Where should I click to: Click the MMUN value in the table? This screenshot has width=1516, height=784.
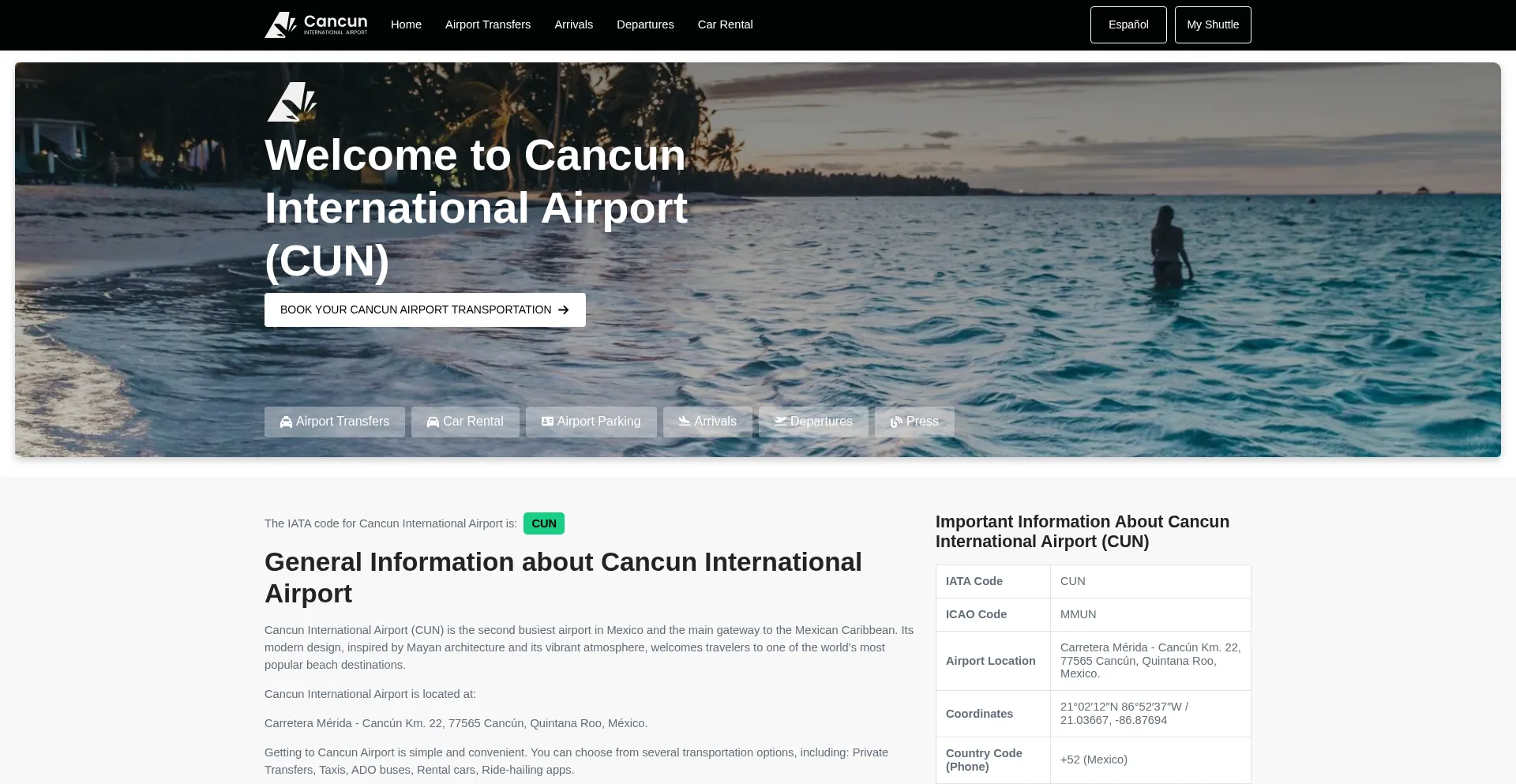1079,614
